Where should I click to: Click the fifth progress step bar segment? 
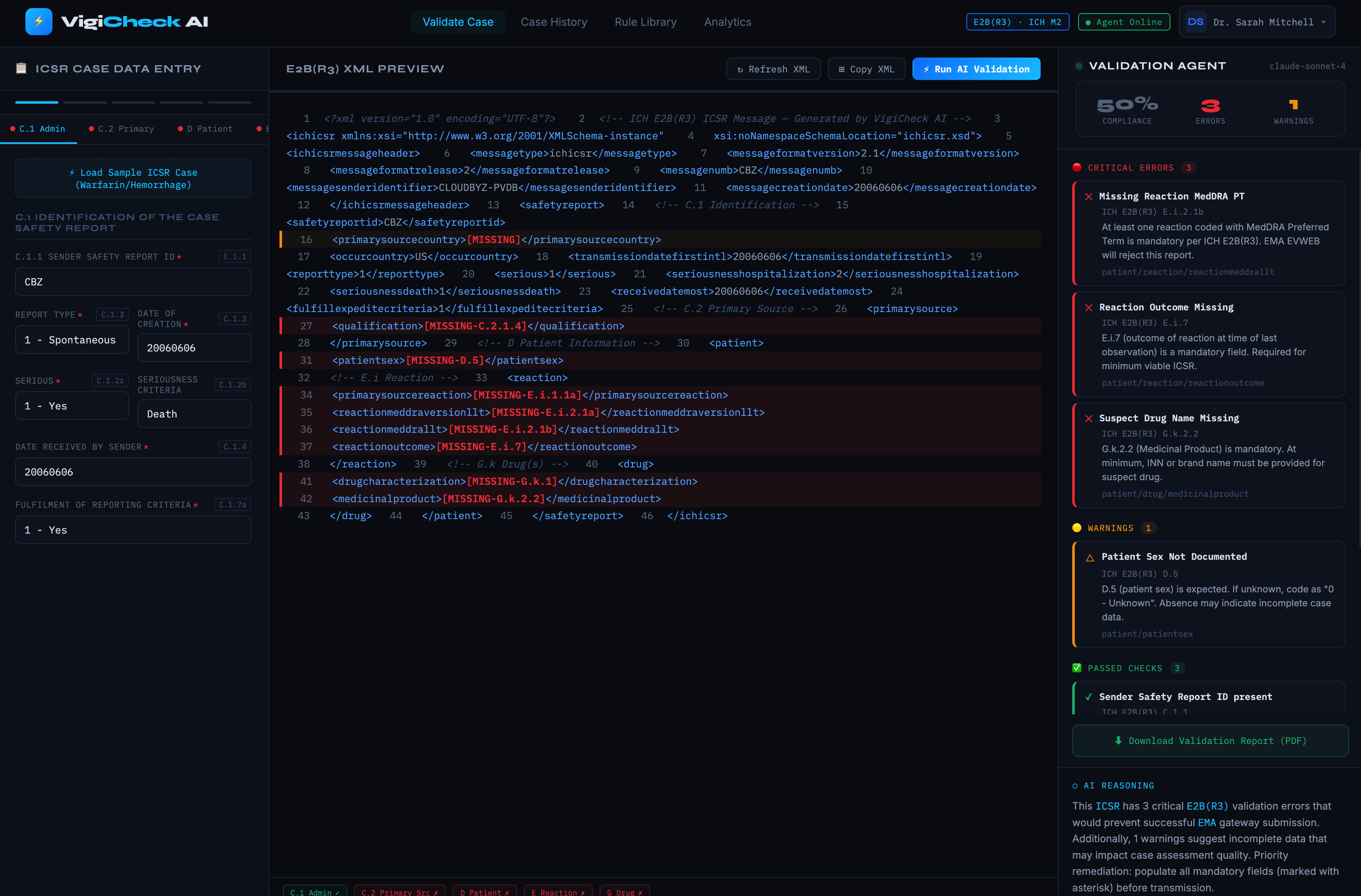230,102
